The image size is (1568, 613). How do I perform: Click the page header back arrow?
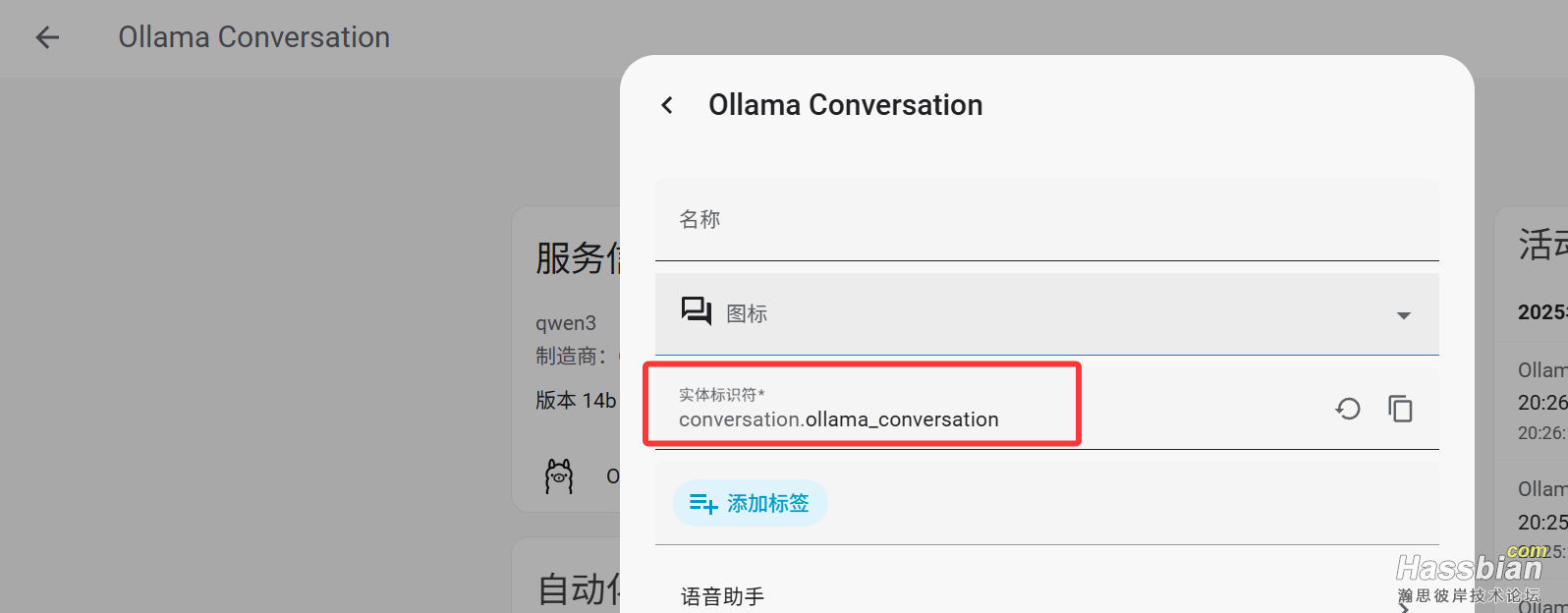[47, 37]
